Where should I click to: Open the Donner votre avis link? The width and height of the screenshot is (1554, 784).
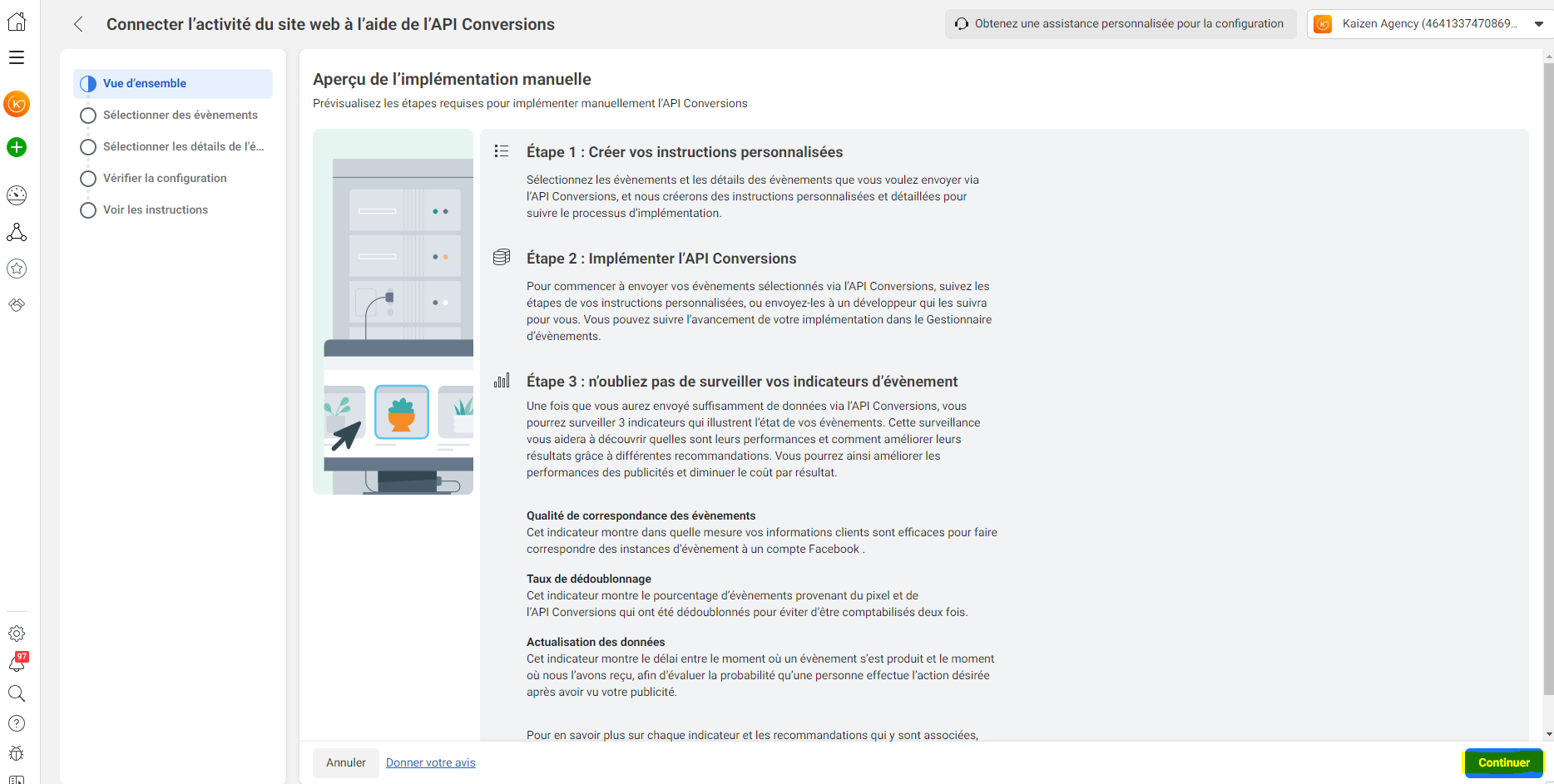431,762
